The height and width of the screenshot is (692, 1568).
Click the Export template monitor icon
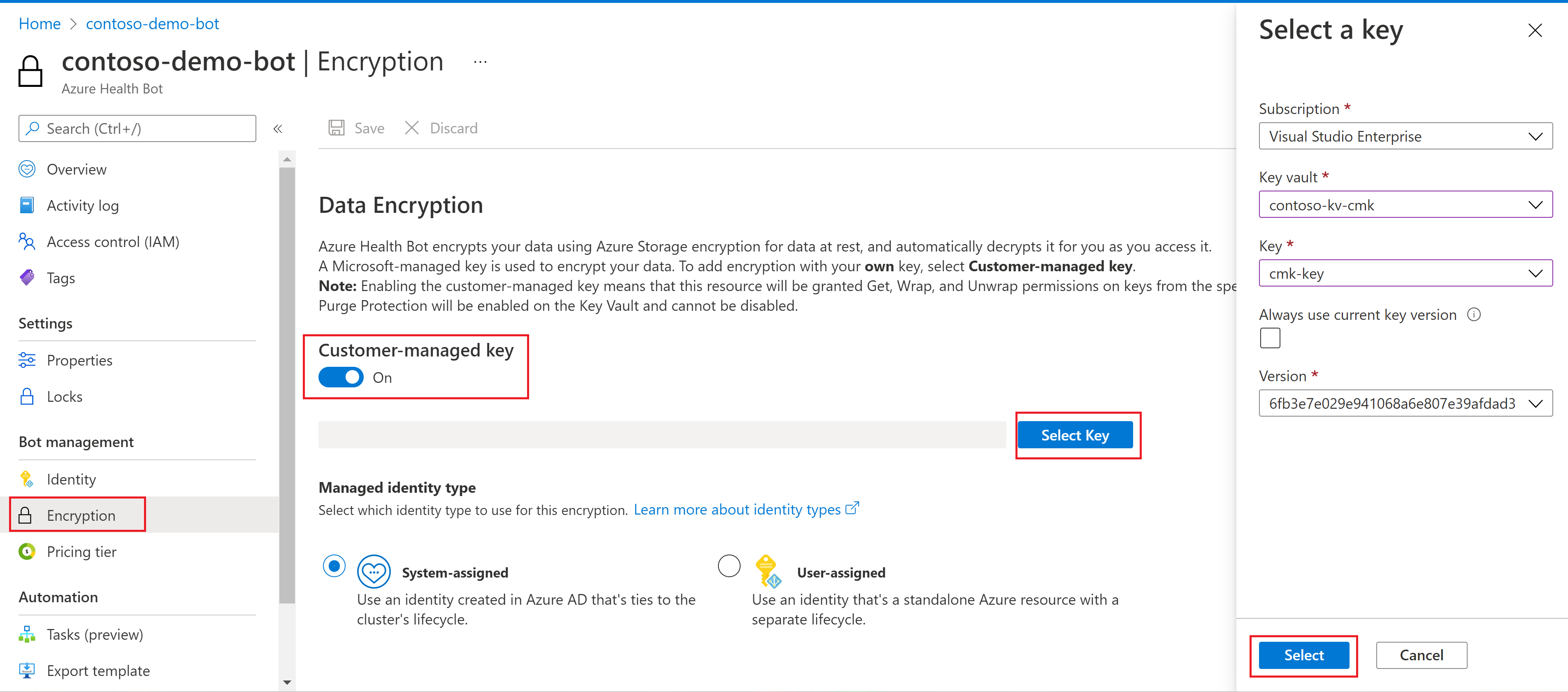pos(27,670)
